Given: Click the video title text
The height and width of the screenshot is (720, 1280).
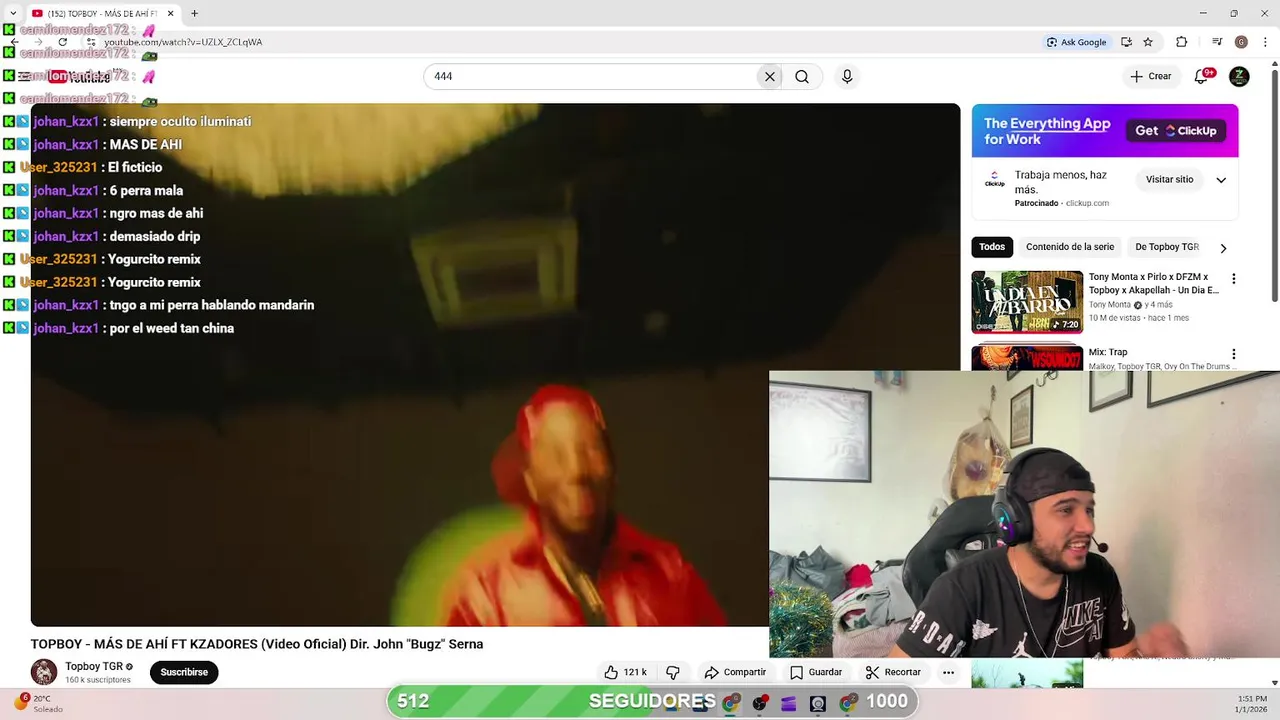Looking at the screenshot, I should coord(257,644).
